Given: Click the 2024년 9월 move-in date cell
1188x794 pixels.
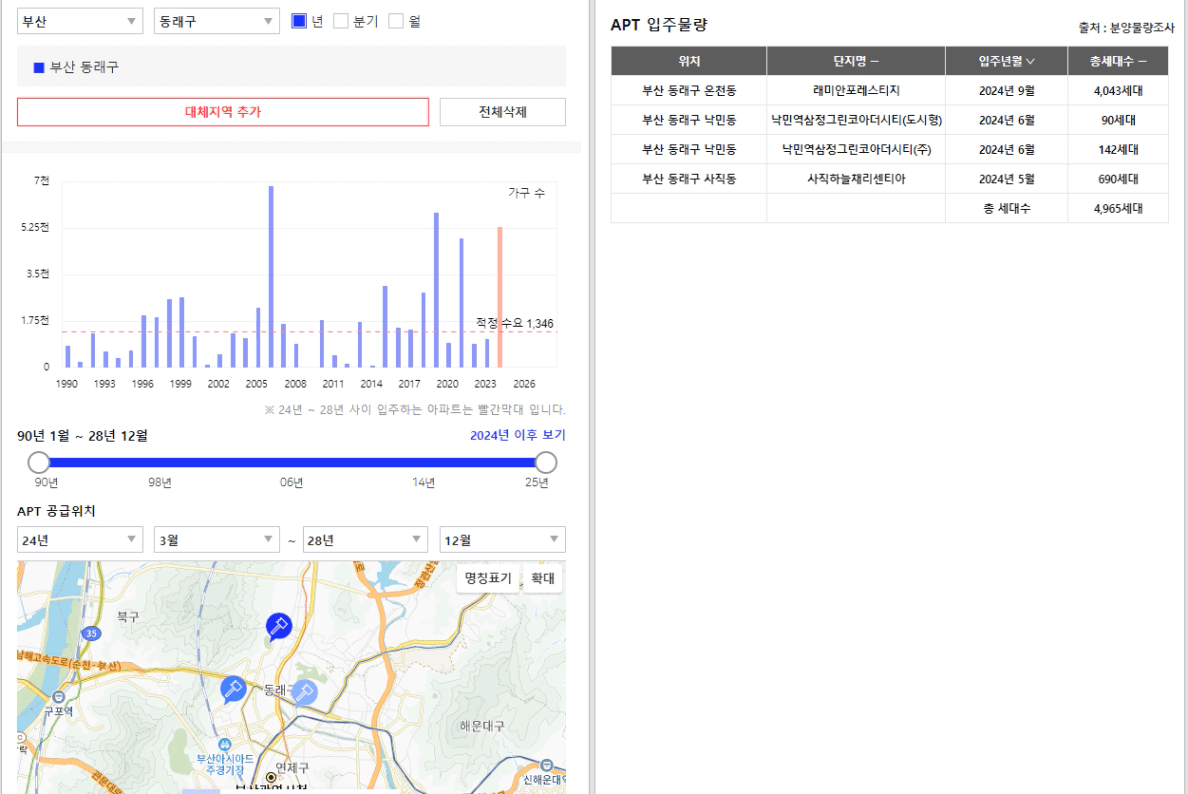Looking at the screenshot, I should (x=1006, y=91).
